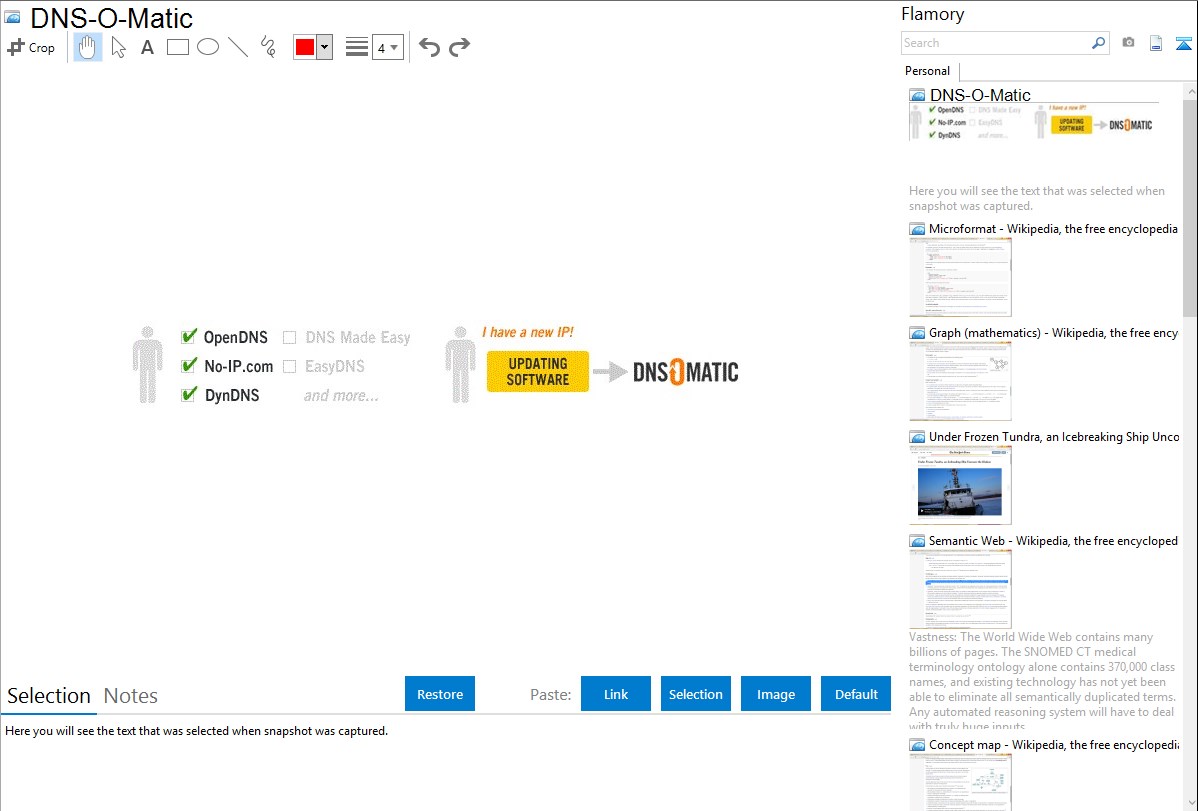
Task: Click the sidebar scroll down arrow
Action: (1190, 803)
